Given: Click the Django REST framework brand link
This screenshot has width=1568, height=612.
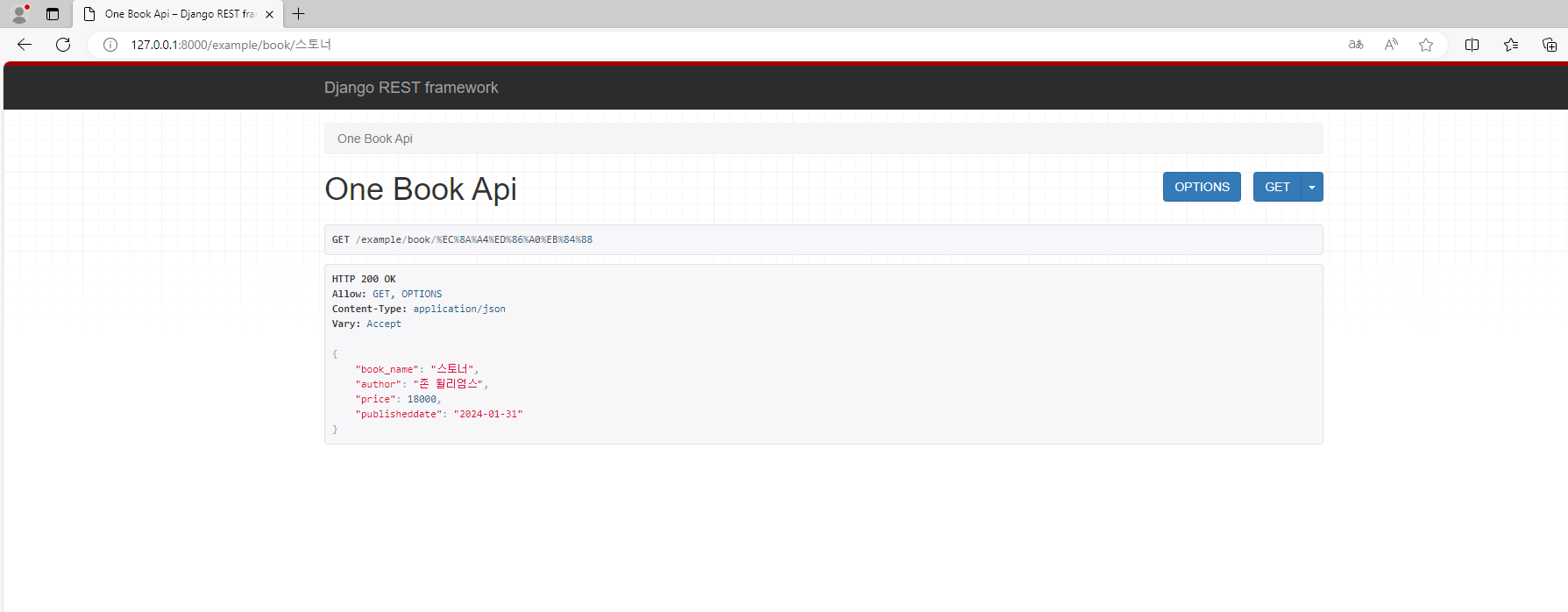Looking at the screenshot, I should [411, 88].
